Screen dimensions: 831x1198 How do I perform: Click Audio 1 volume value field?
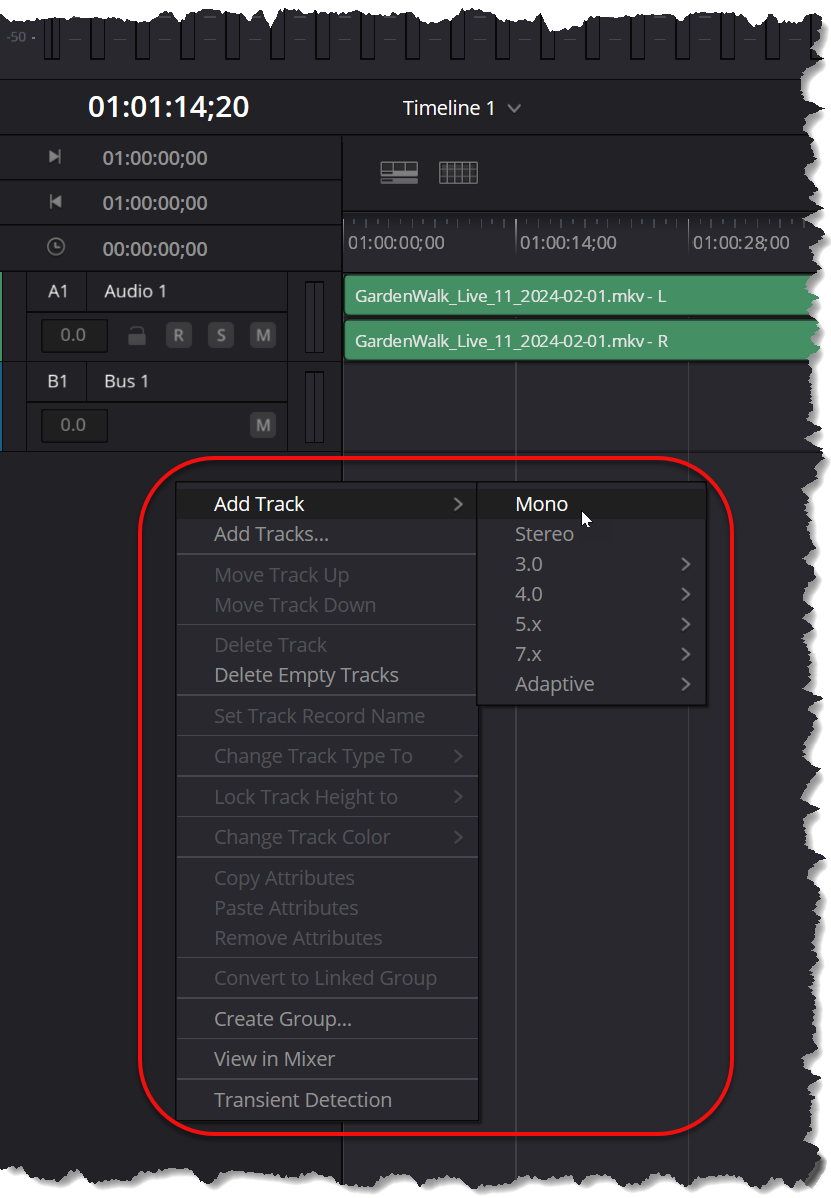point(73,336)
